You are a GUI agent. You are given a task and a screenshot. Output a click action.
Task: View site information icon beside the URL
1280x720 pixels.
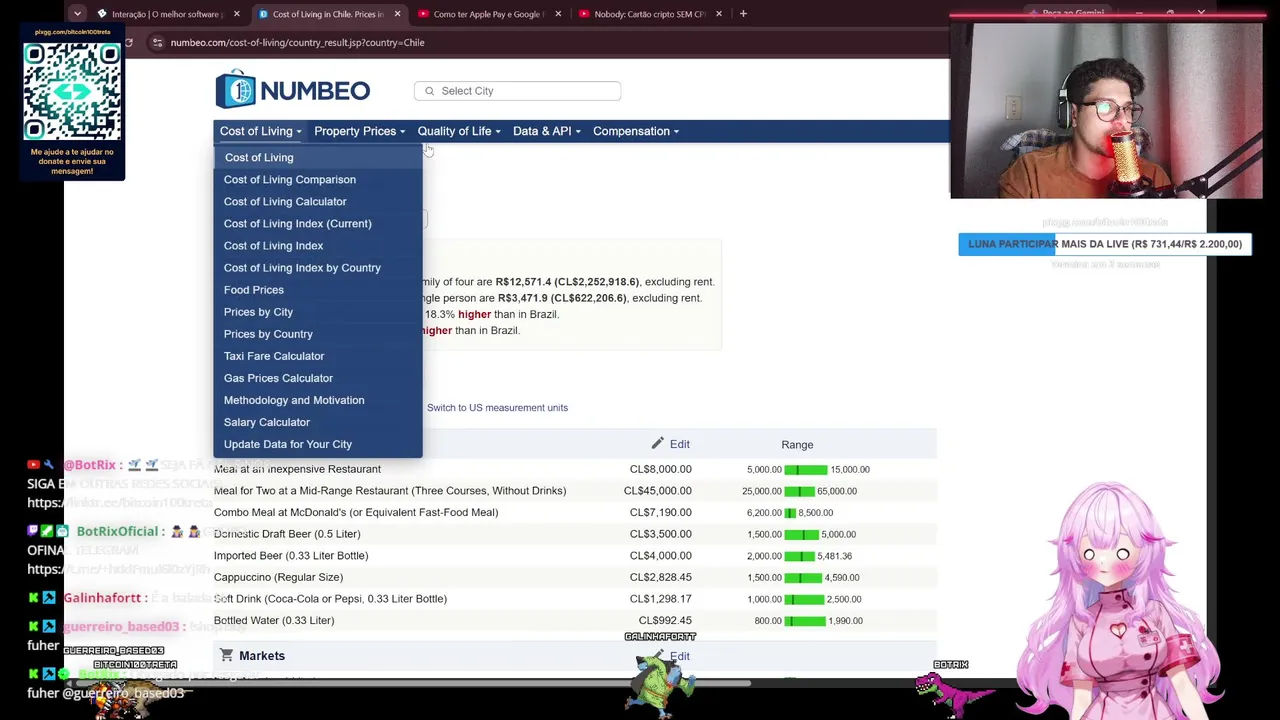pyautogui.click(x=157, y=42)
